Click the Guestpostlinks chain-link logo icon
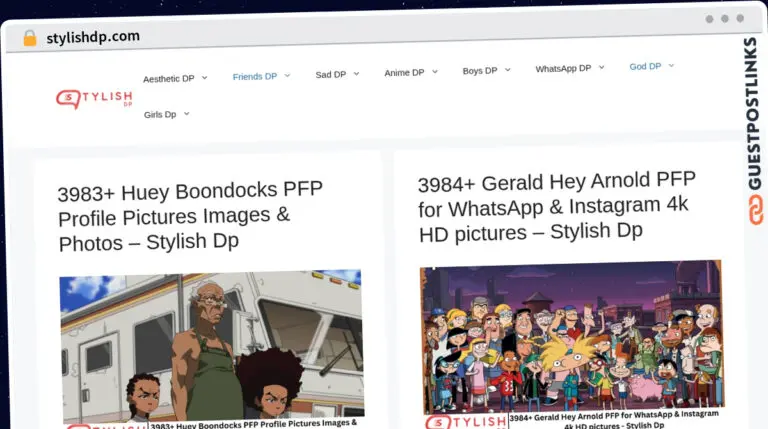Screen dimensions: 768x429 click(753, 209)
